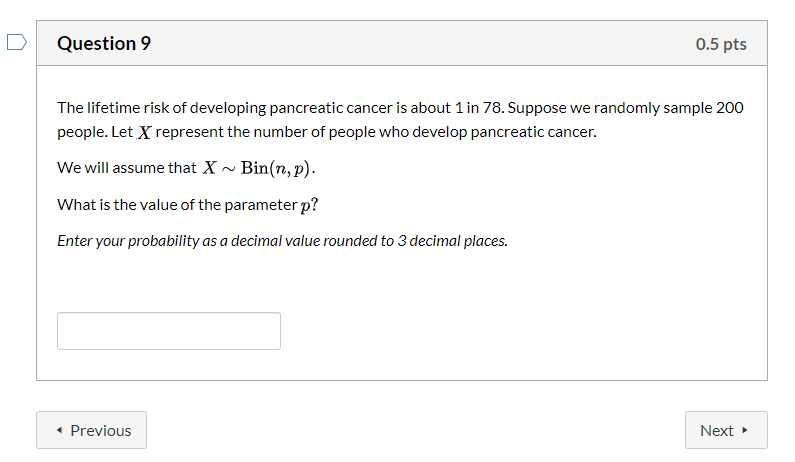
Task: Click the text 'What is the value'
Action: (x=118, y=205)
